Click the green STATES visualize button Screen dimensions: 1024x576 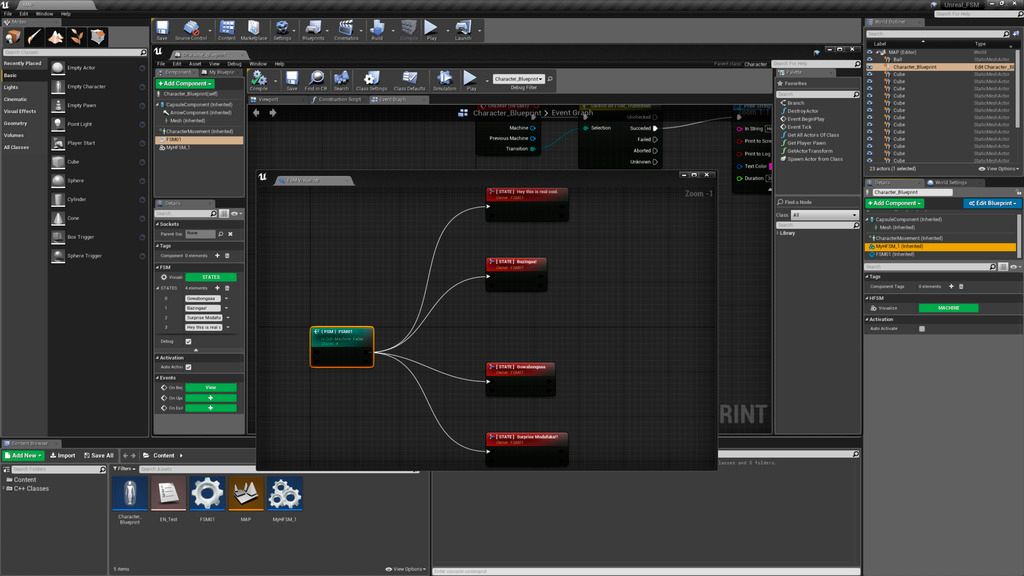(x=211, y=277)
